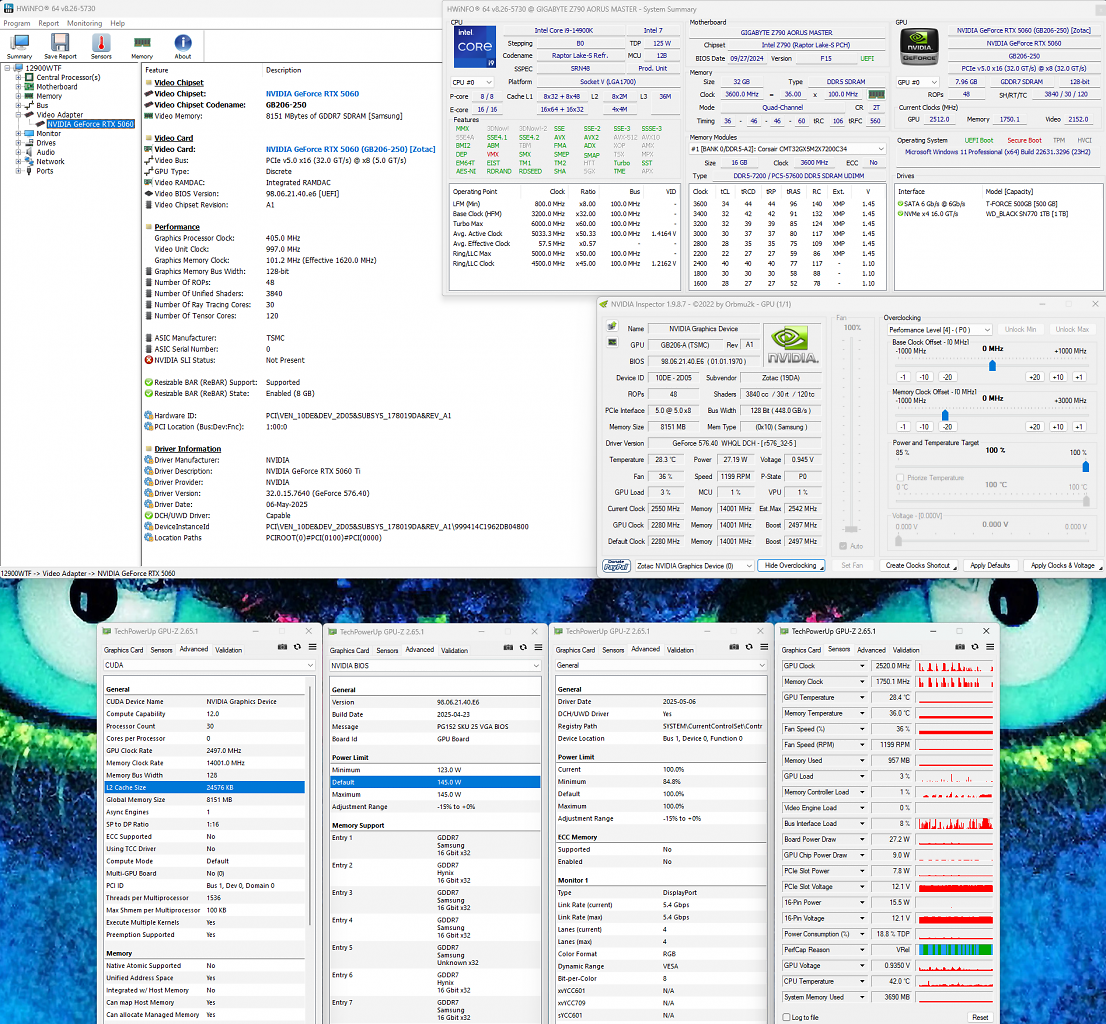Click the Unlock Max button
The image size is (1106, 1024).
pyautogui.click(x=1072, y=329)
